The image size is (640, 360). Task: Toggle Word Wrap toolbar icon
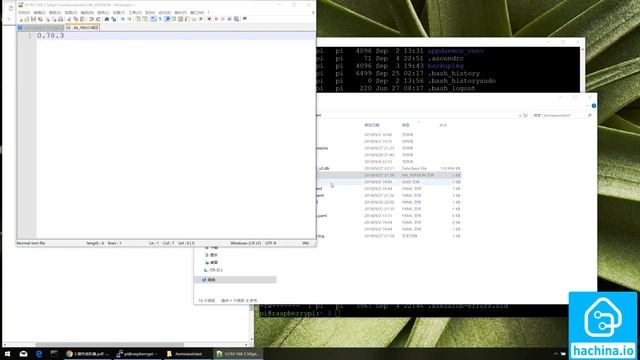coord(153,19)
